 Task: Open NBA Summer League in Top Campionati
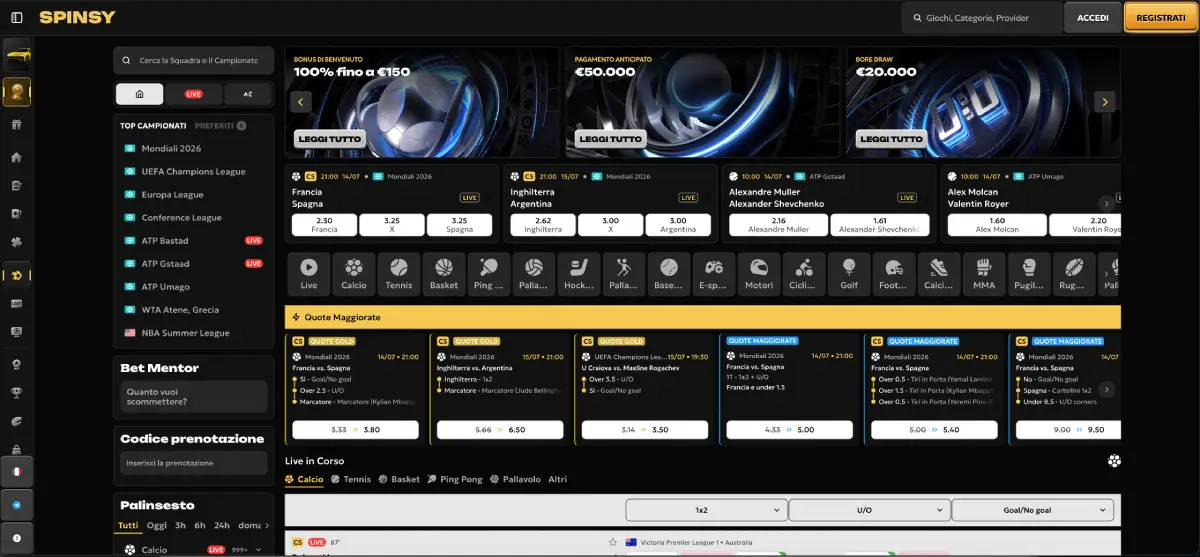tap(185, 333)
